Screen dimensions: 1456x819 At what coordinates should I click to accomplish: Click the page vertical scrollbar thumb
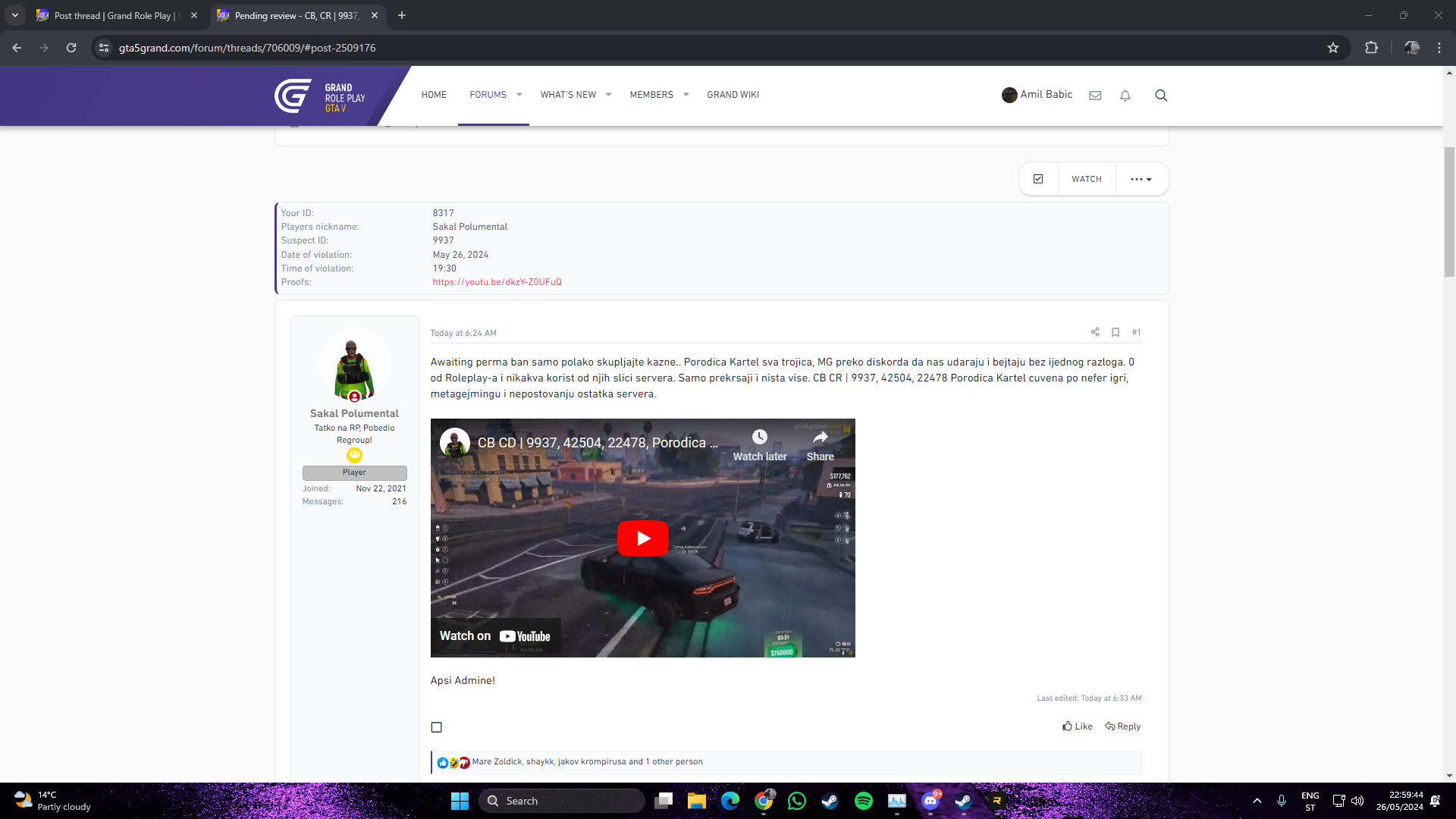pos(1449,212)
